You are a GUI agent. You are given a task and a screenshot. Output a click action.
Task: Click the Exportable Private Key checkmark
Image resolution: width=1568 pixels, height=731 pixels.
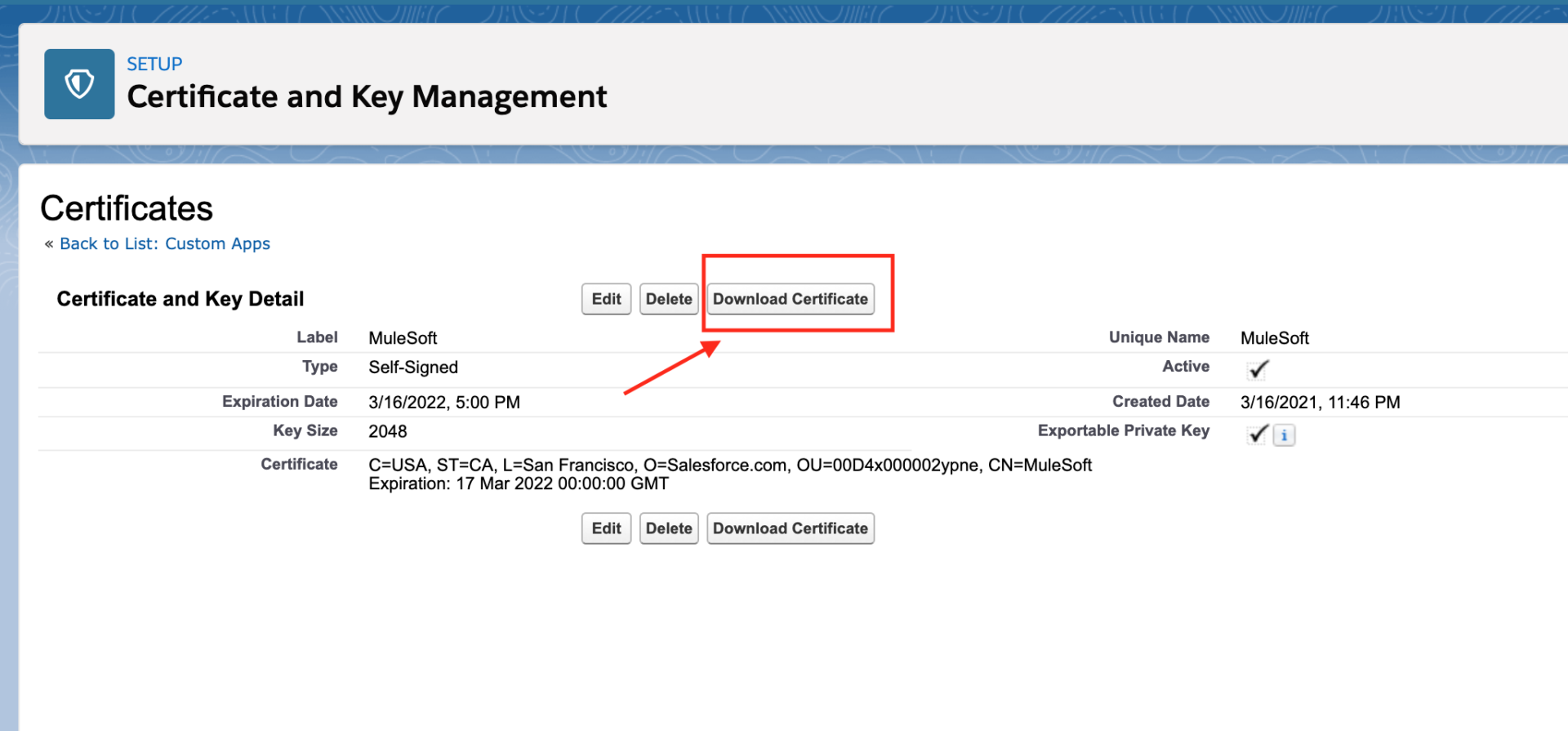(1258, 434)
